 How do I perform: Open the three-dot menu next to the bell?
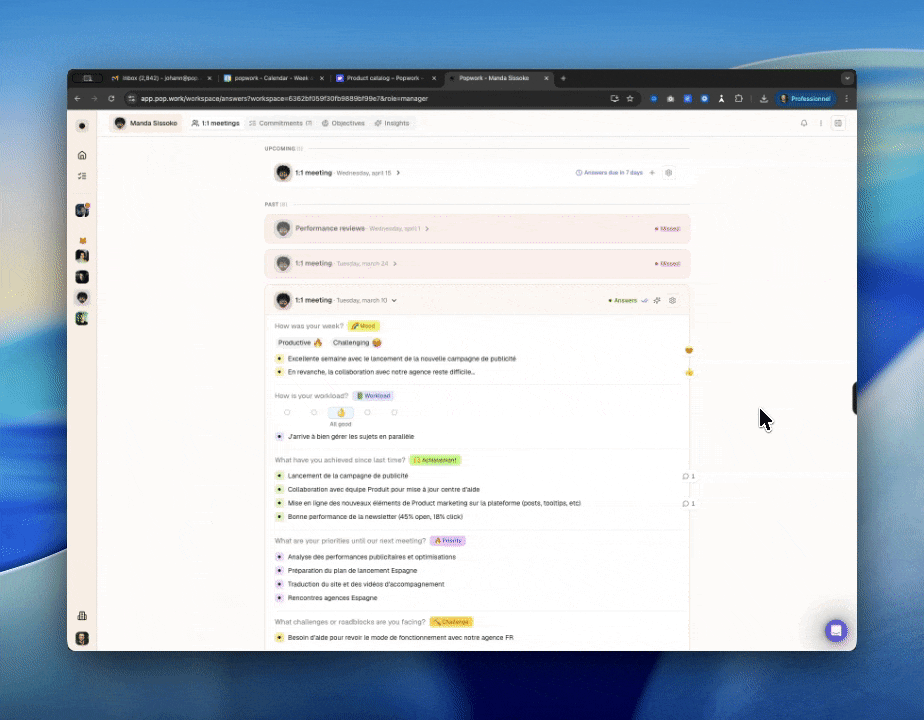click(x=820, y=123)
